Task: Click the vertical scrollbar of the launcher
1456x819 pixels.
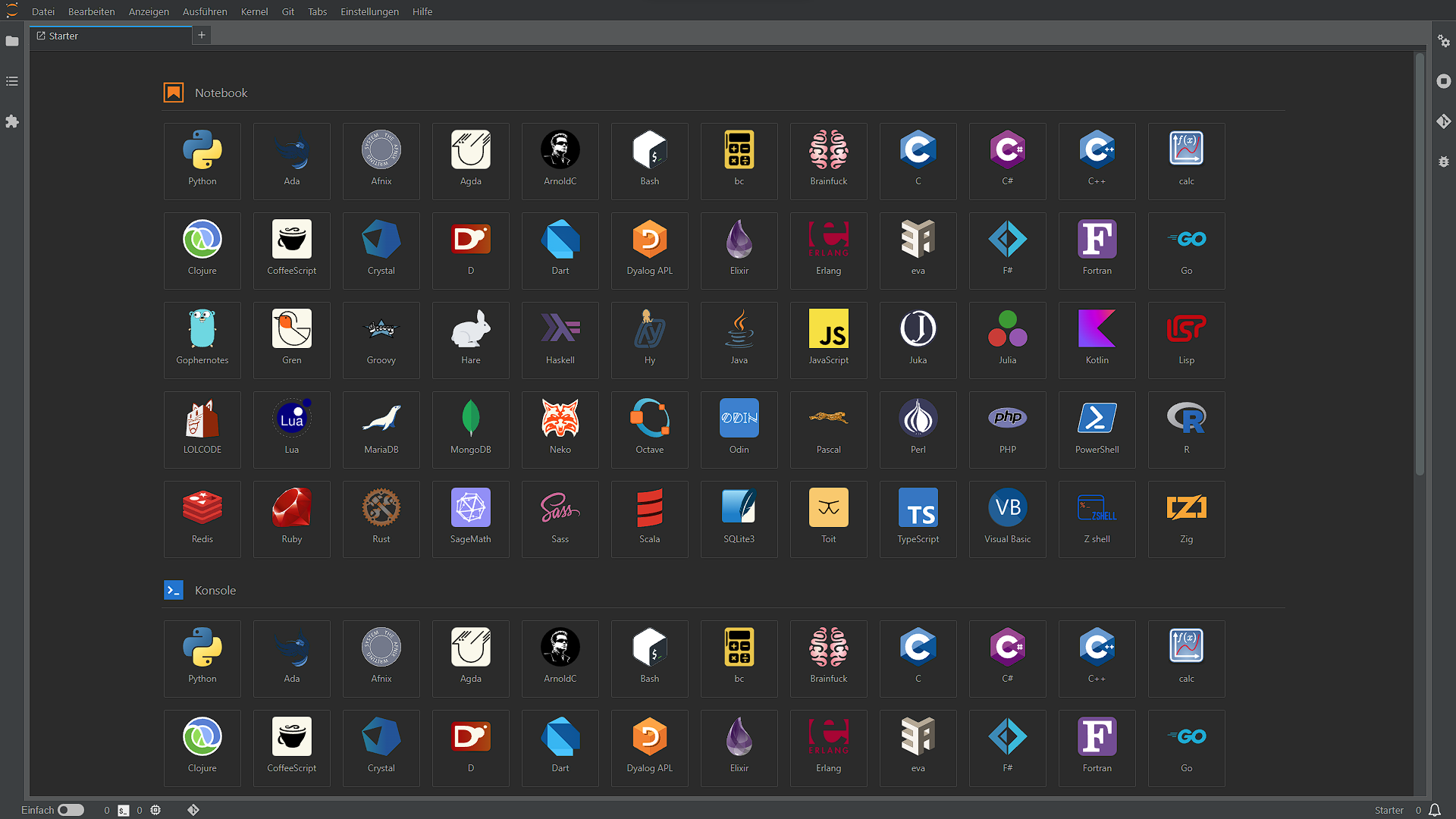Action: tap(1420, 265)
